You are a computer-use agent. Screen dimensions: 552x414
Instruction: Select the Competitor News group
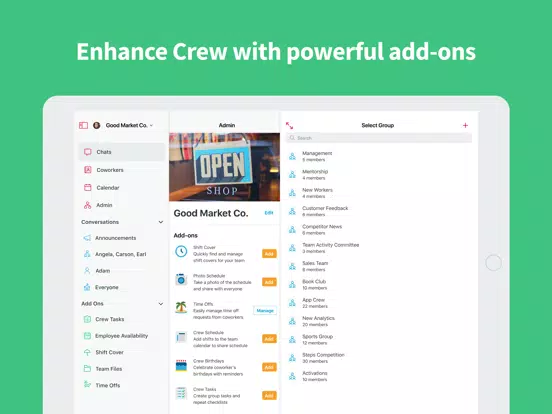point(379,230)
